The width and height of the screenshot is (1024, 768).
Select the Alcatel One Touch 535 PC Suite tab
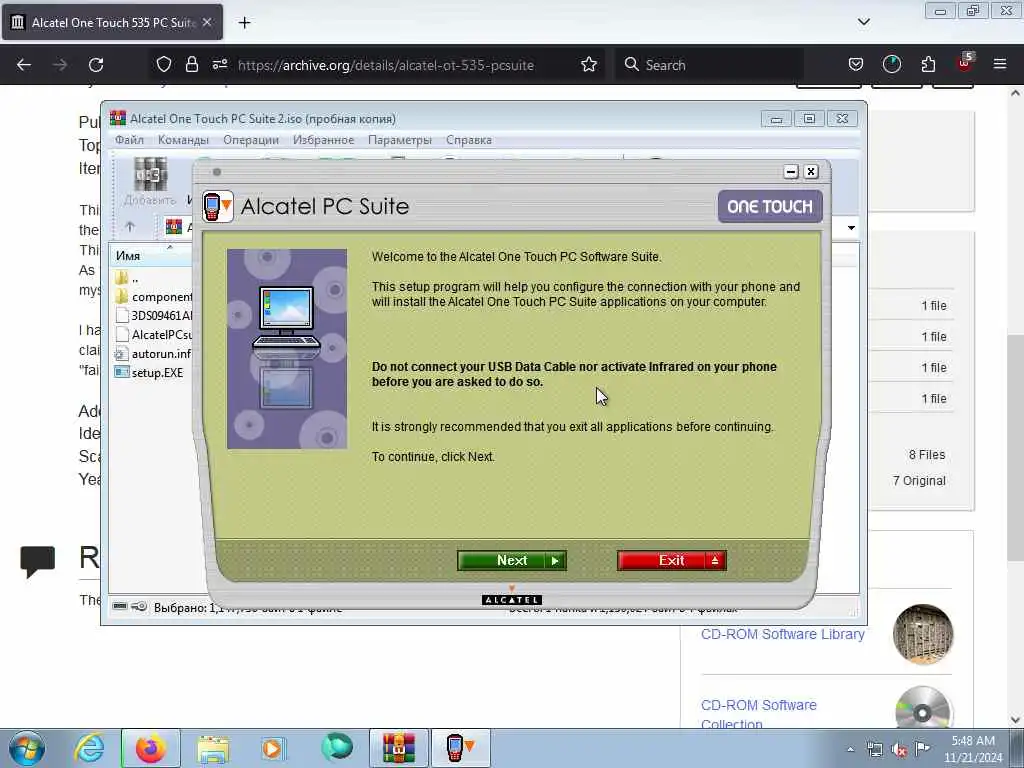pyautogui.click(x=112, y=22)
